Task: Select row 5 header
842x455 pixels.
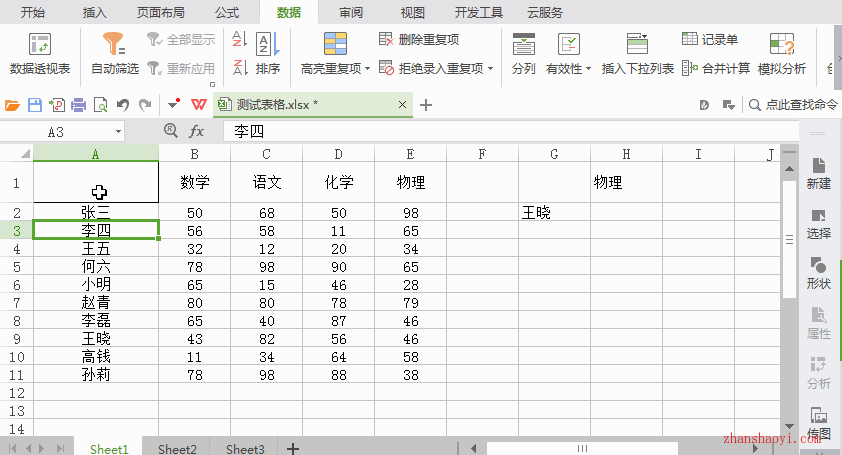Action: tap(17, 267)
